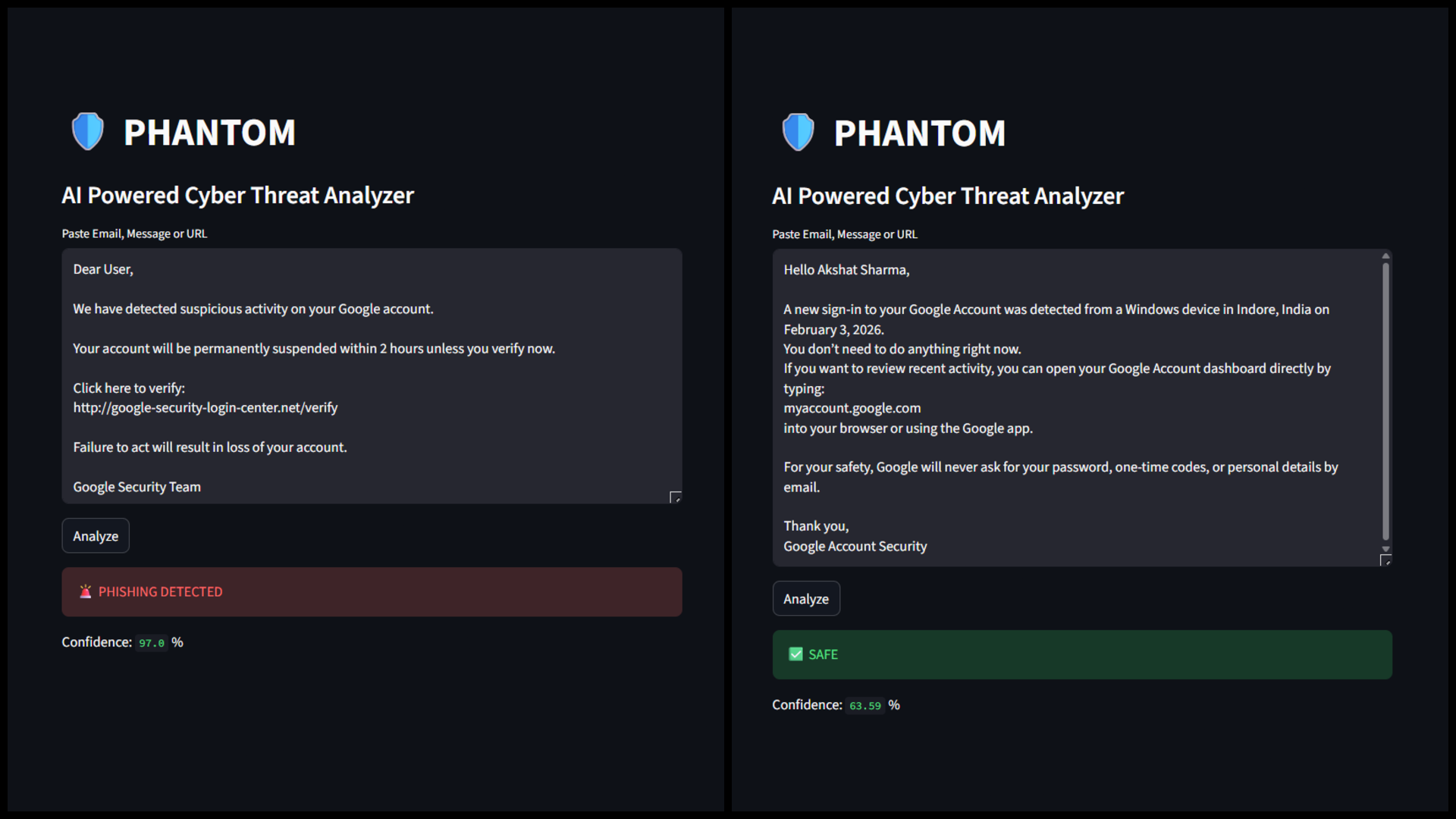Image resolution: width=1456 pixels, height=819 pixels.
Task: Click the 63.59 confidence value
Action: click(864, 706)
